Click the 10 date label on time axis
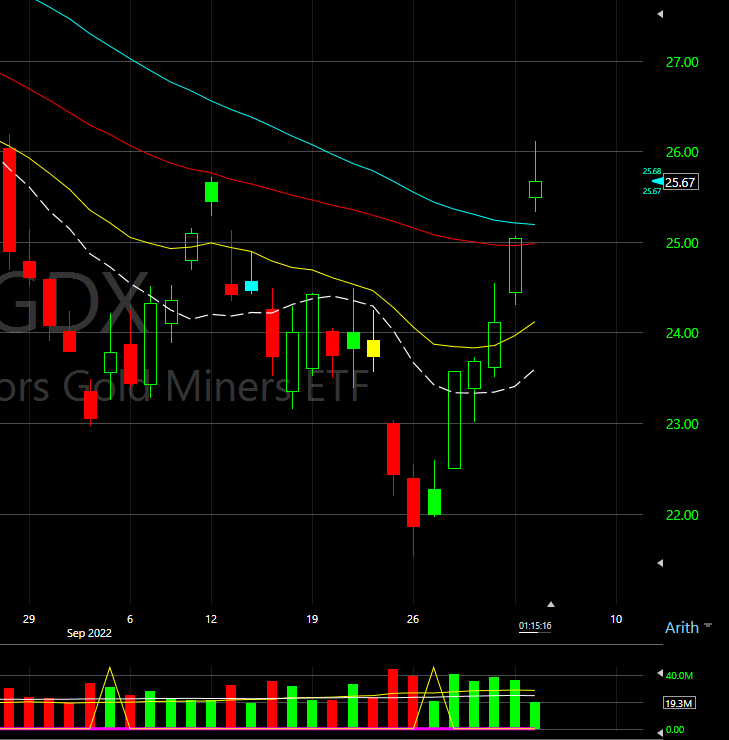Screen dimensions: 729x740 [x=616, y=619]
